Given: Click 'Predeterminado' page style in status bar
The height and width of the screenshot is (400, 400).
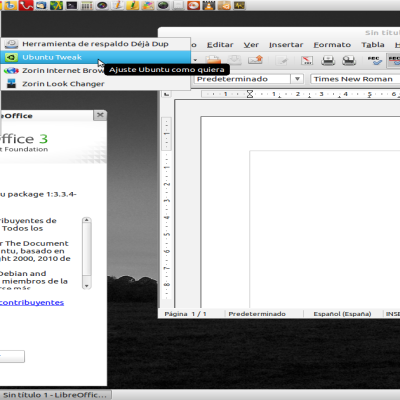Looking at the screenshot, I should [257, 314].
